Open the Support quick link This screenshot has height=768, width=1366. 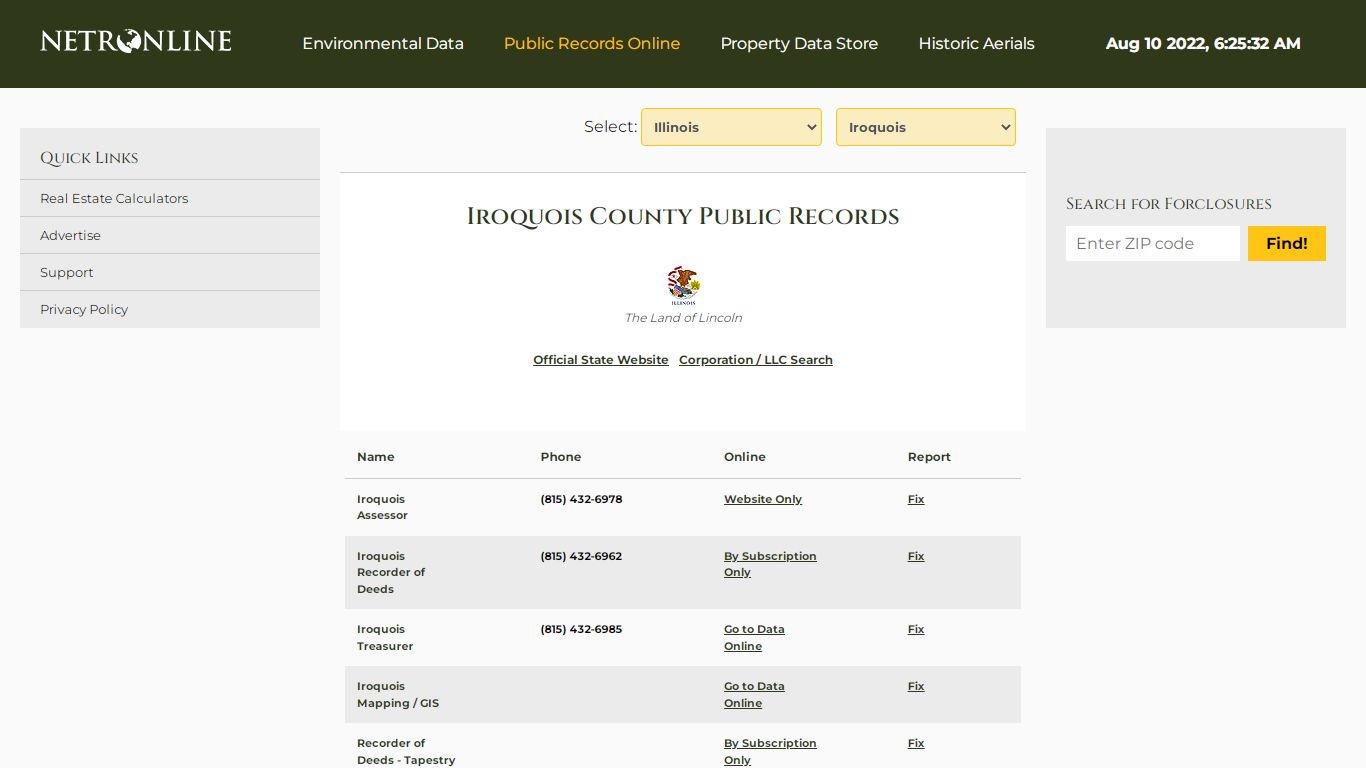[66, 272]
